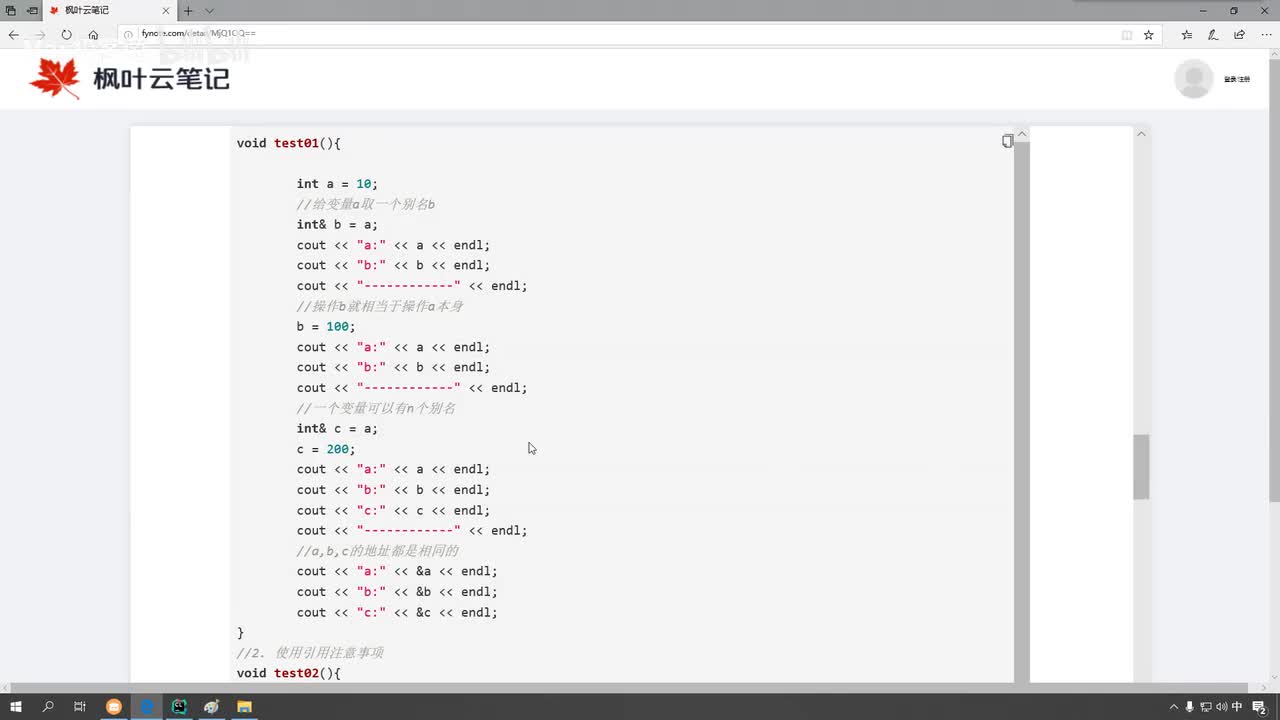Open the Windows Start menu
This screenshot has height=720, width=1280.
point(16,707)
